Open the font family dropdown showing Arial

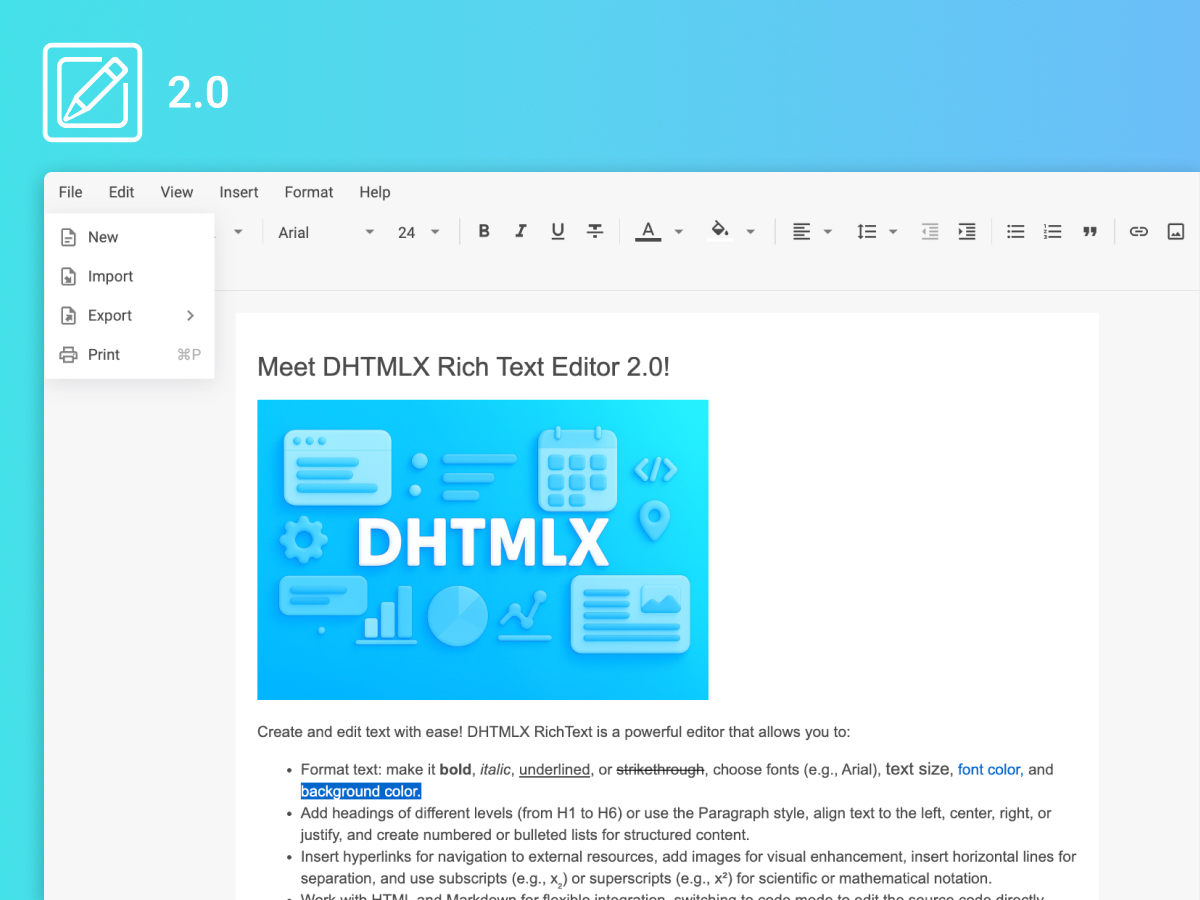[x=326, y=232]
